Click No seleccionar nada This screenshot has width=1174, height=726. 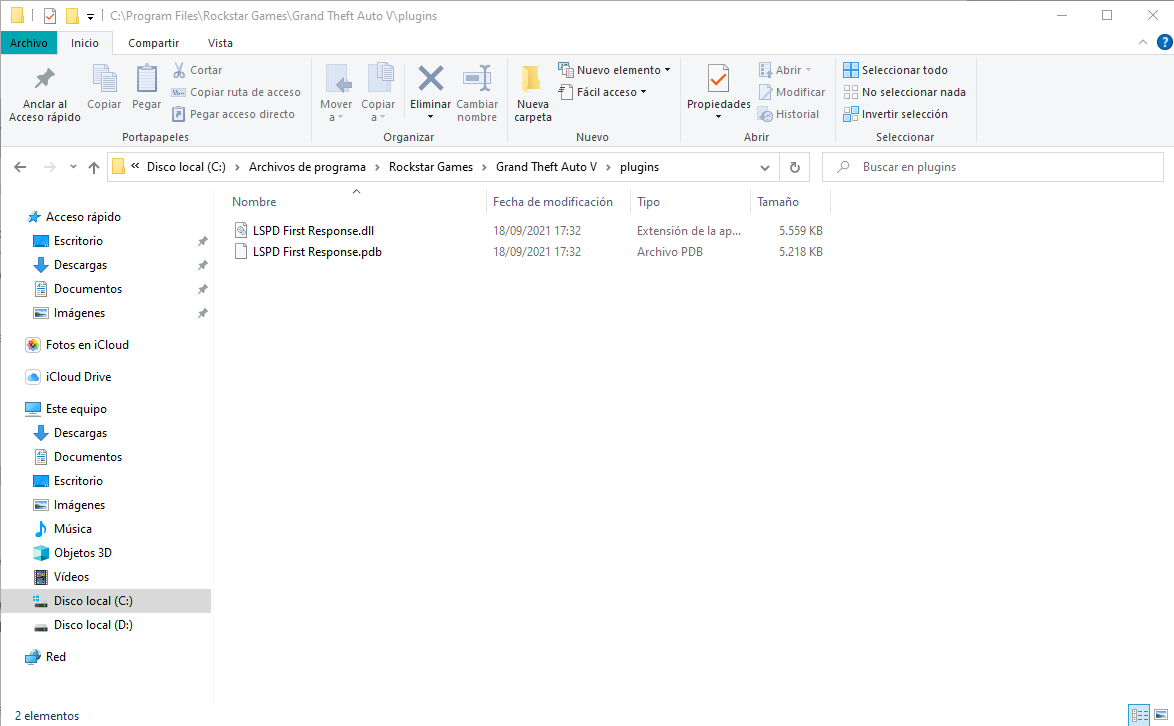pyautogui.click(x=904, y=92)
